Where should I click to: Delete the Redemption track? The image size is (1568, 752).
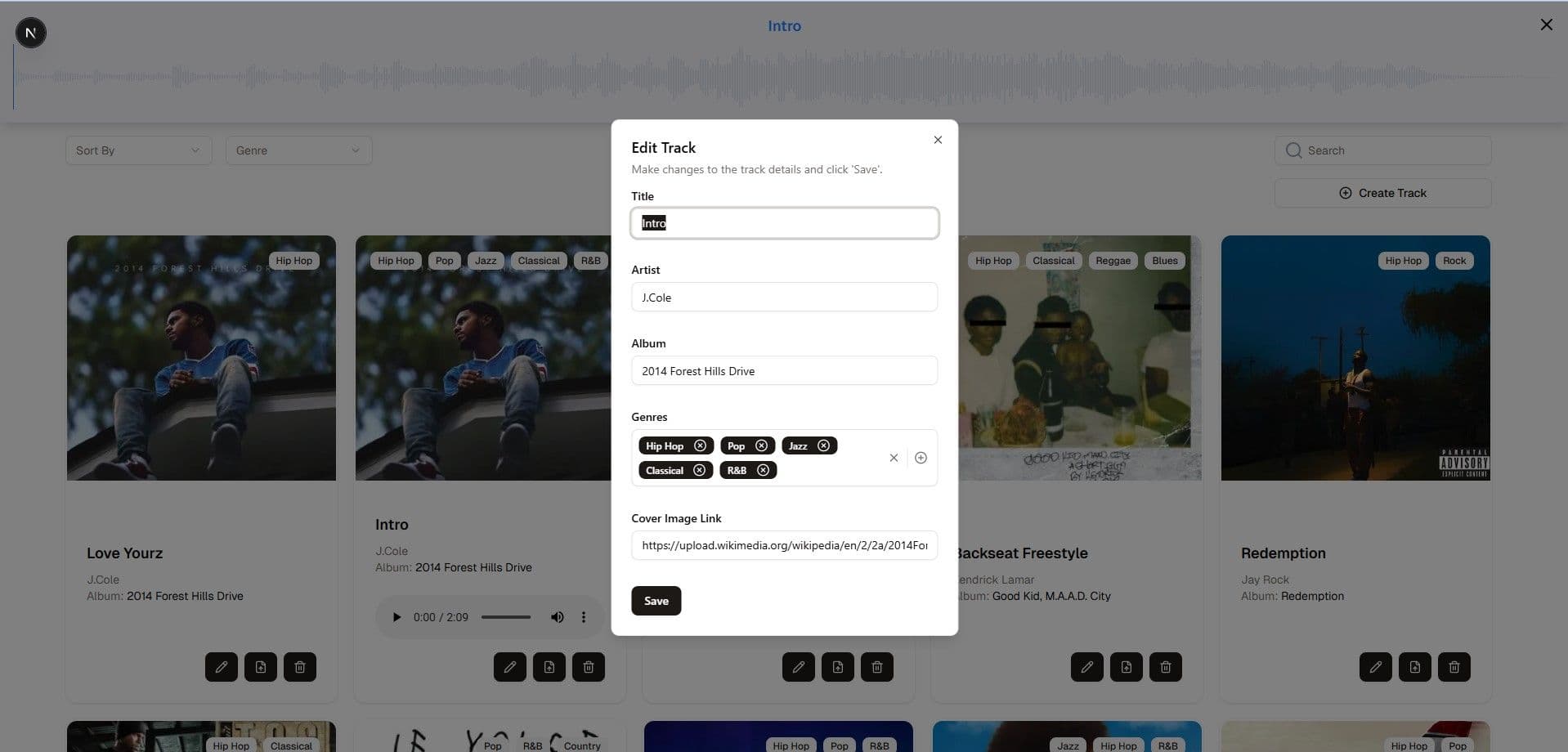[x=1454, y=667]
